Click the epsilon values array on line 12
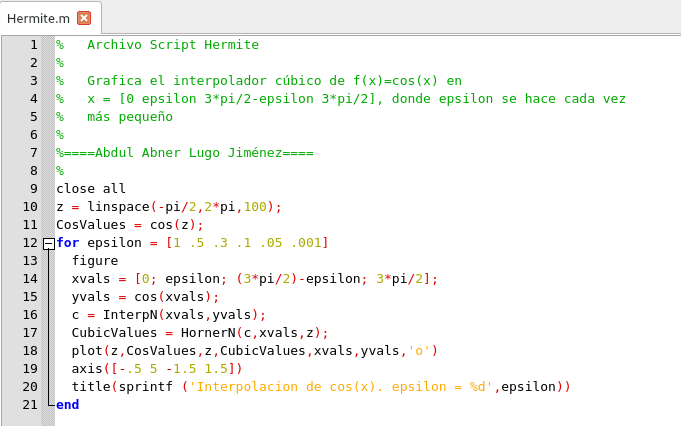This screenshot has height=426, width=681. pyautogui.click(x=247, y=243)
